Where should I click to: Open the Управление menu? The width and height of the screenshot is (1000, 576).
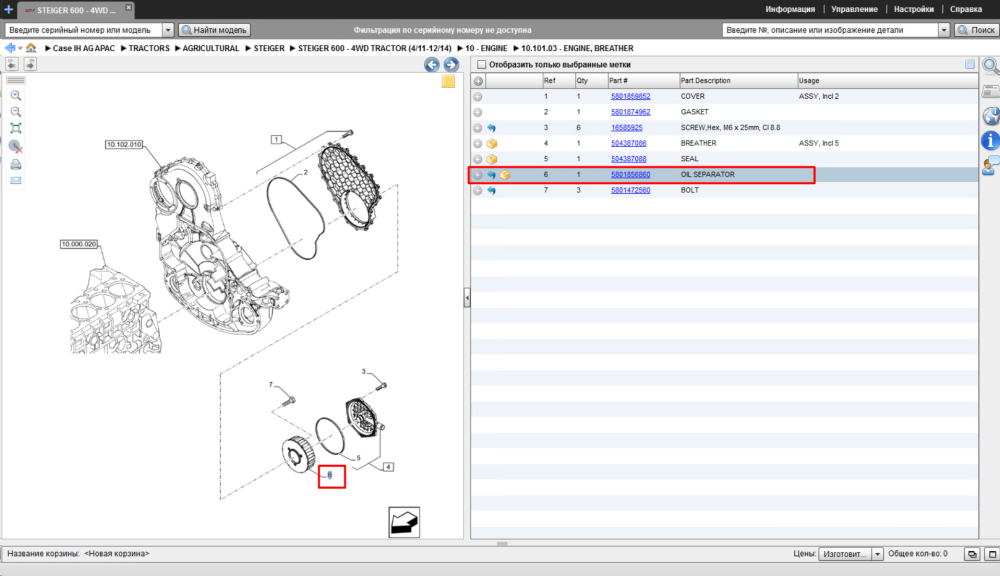(x=854, y=10)
